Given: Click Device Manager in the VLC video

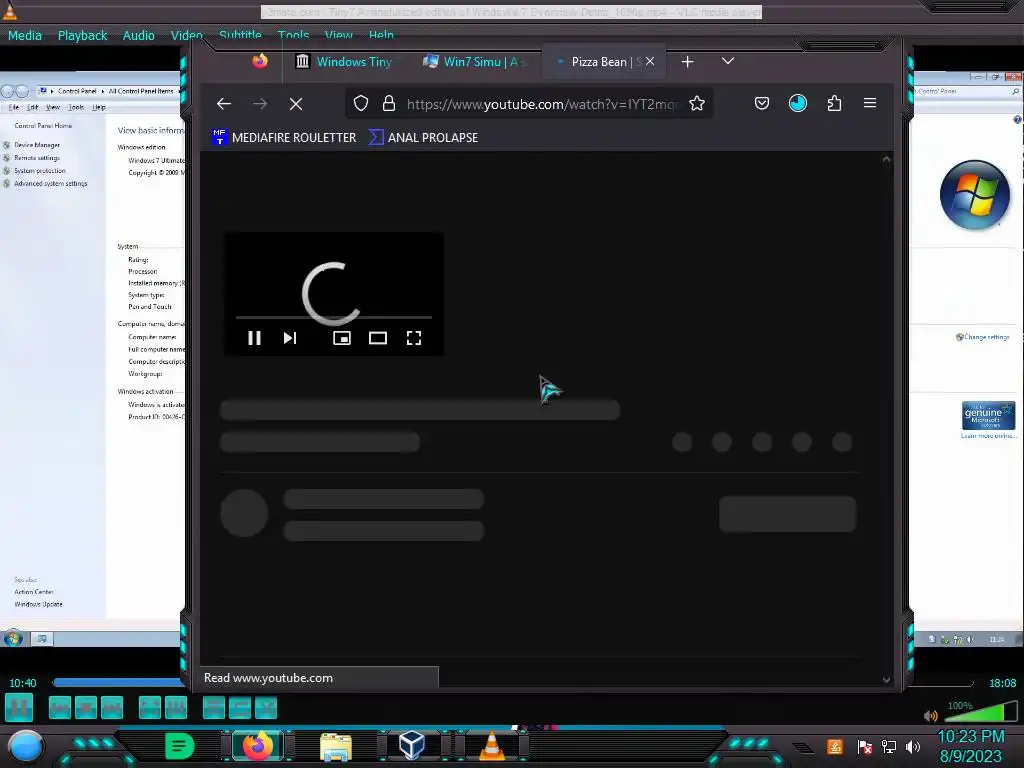Looking at the screenshot, I should (x=37, y=145).
